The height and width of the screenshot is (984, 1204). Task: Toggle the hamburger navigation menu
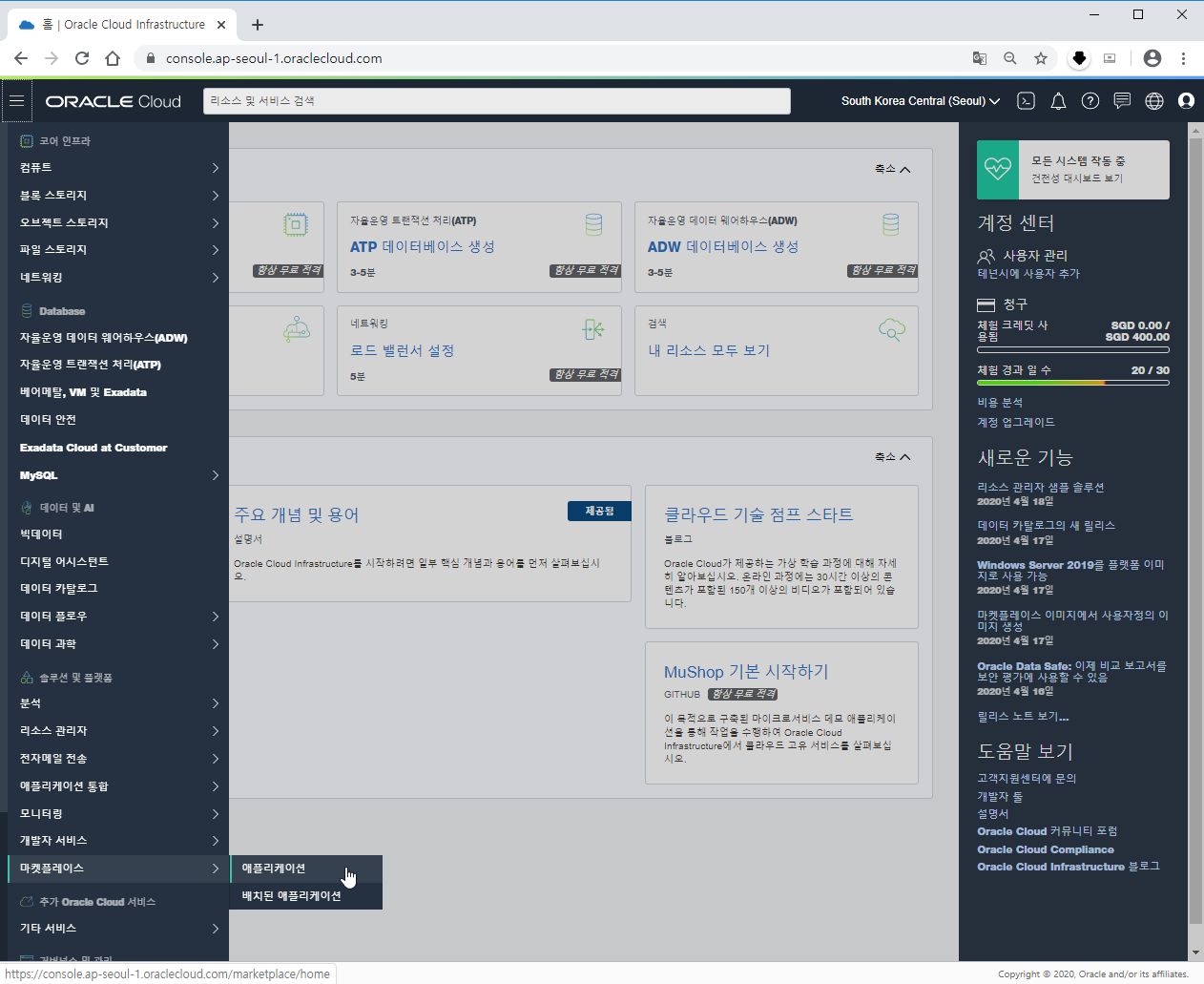[x=17, y=100]
